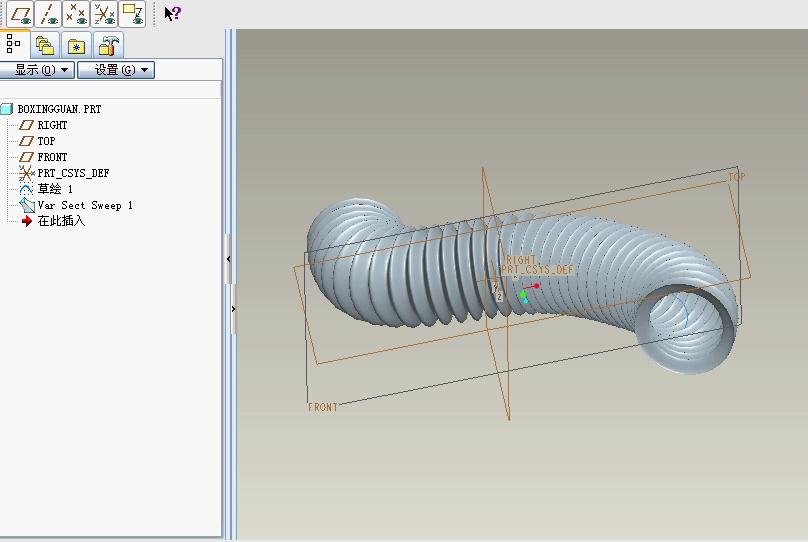Select the FRONT datum plane in tree
Image resolution: width=808 pixels, height=542 pixels.
pyautogui.click(x=52, y=157)
